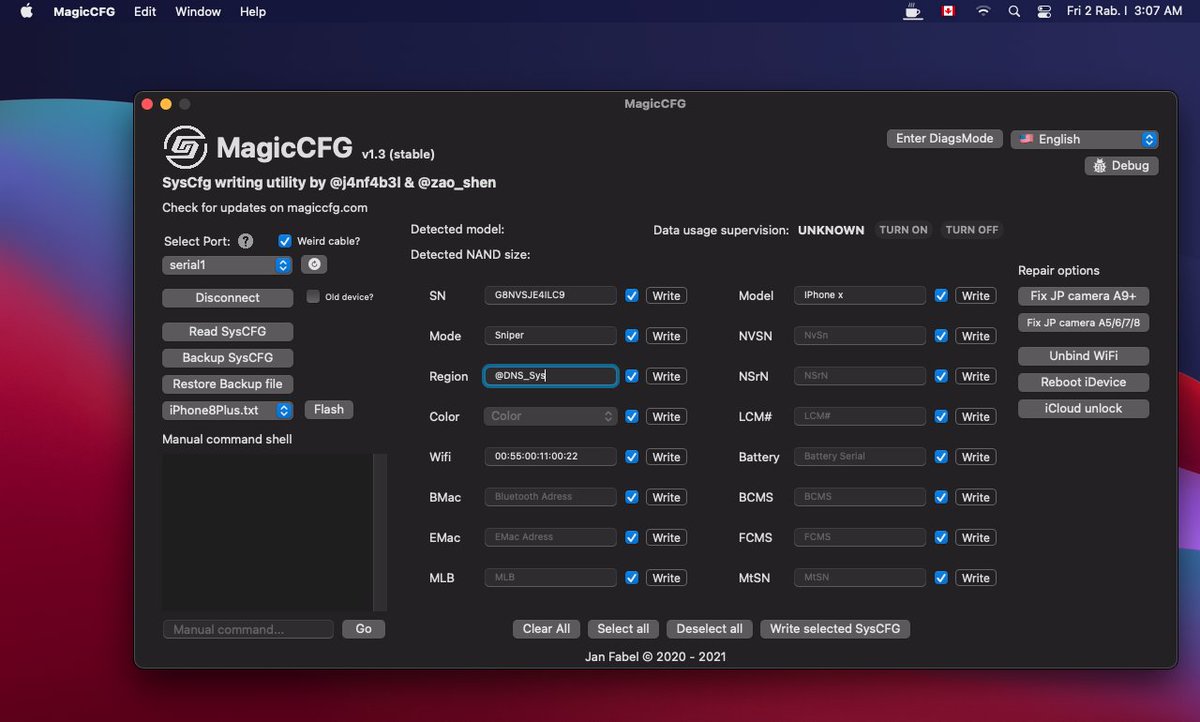The image size is (1200, 722).
Task: Click the Debug button with bug icon
Action: 1121,165
